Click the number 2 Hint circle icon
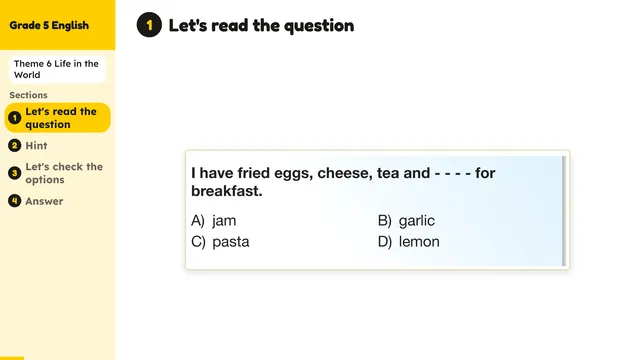 (15, 146)
